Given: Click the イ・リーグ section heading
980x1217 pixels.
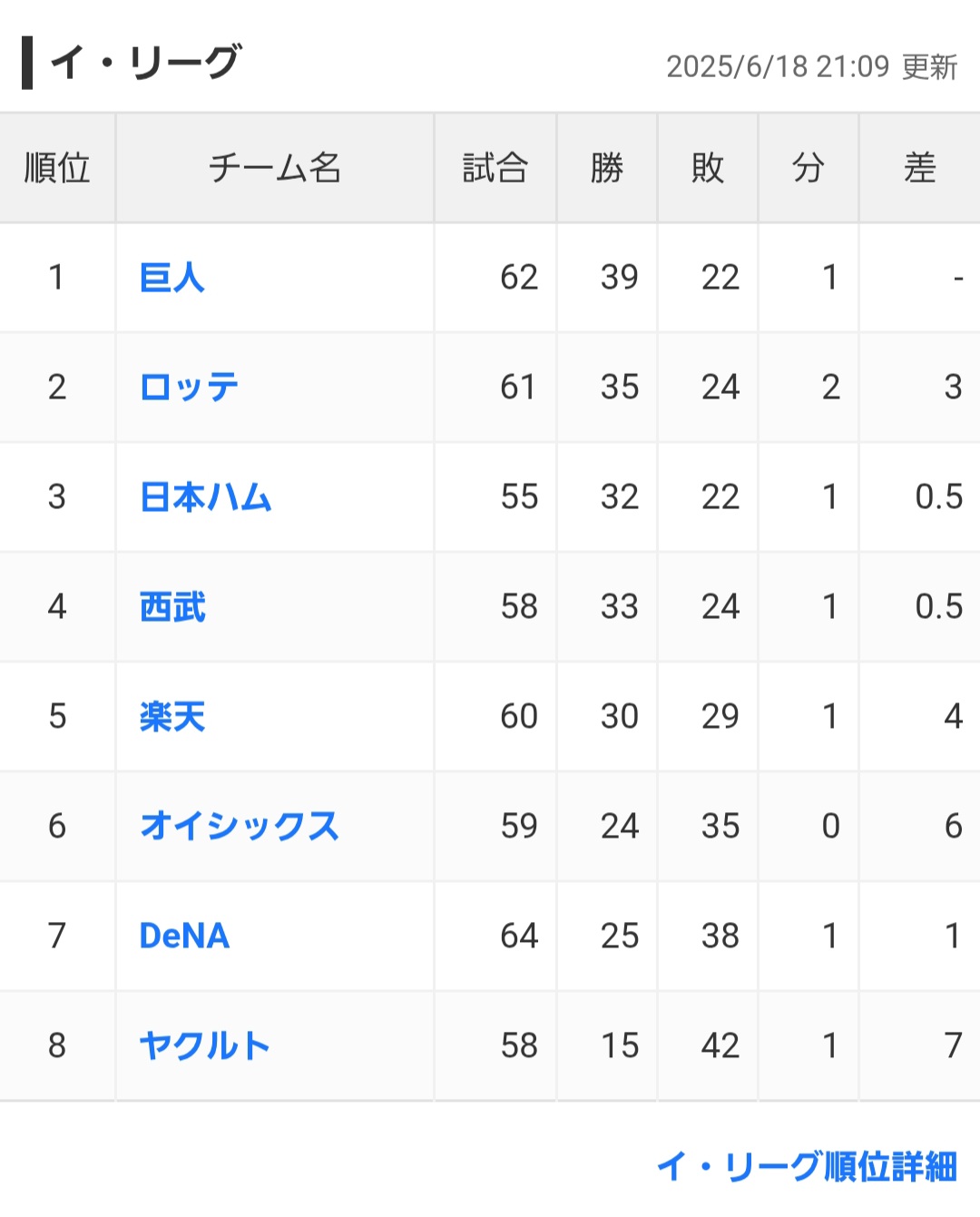Looking at the screenshot, I should click(145, 63).
